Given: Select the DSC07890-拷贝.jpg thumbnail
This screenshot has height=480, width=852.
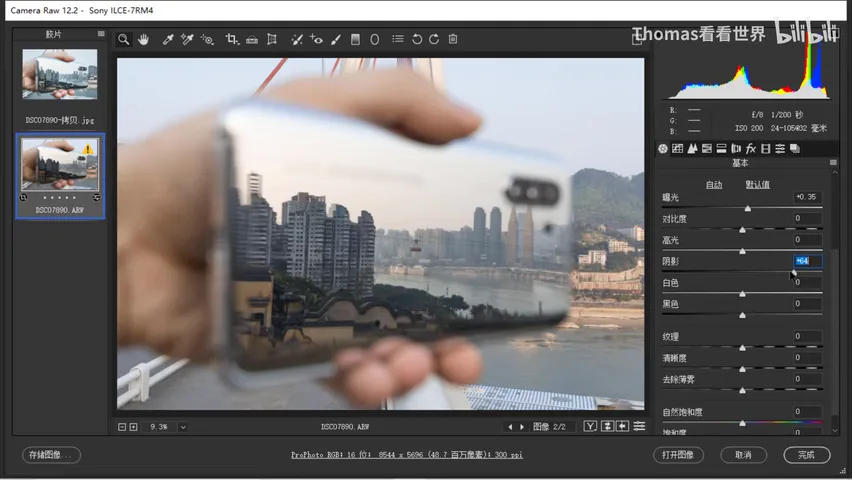Looking at the screenshot, I should (x=60, y=74).
